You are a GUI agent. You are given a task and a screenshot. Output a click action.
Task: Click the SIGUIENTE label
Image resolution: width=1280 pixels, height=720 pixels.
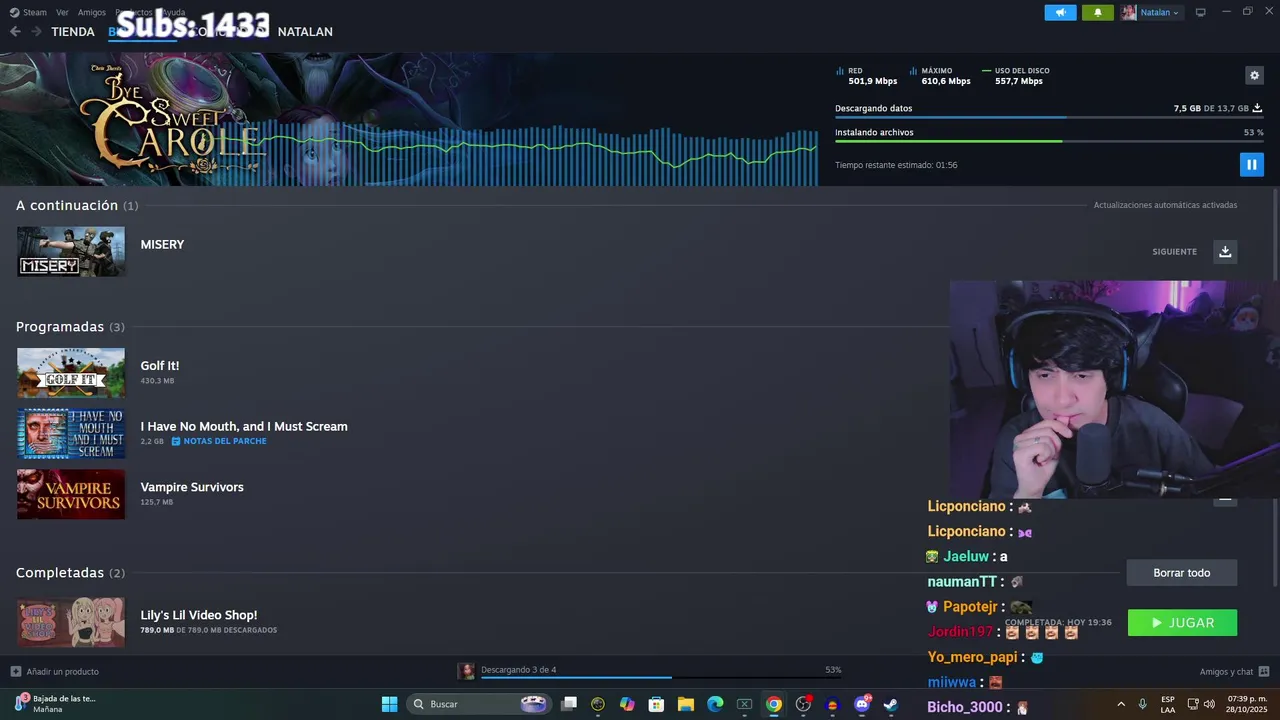point(1174,252)
